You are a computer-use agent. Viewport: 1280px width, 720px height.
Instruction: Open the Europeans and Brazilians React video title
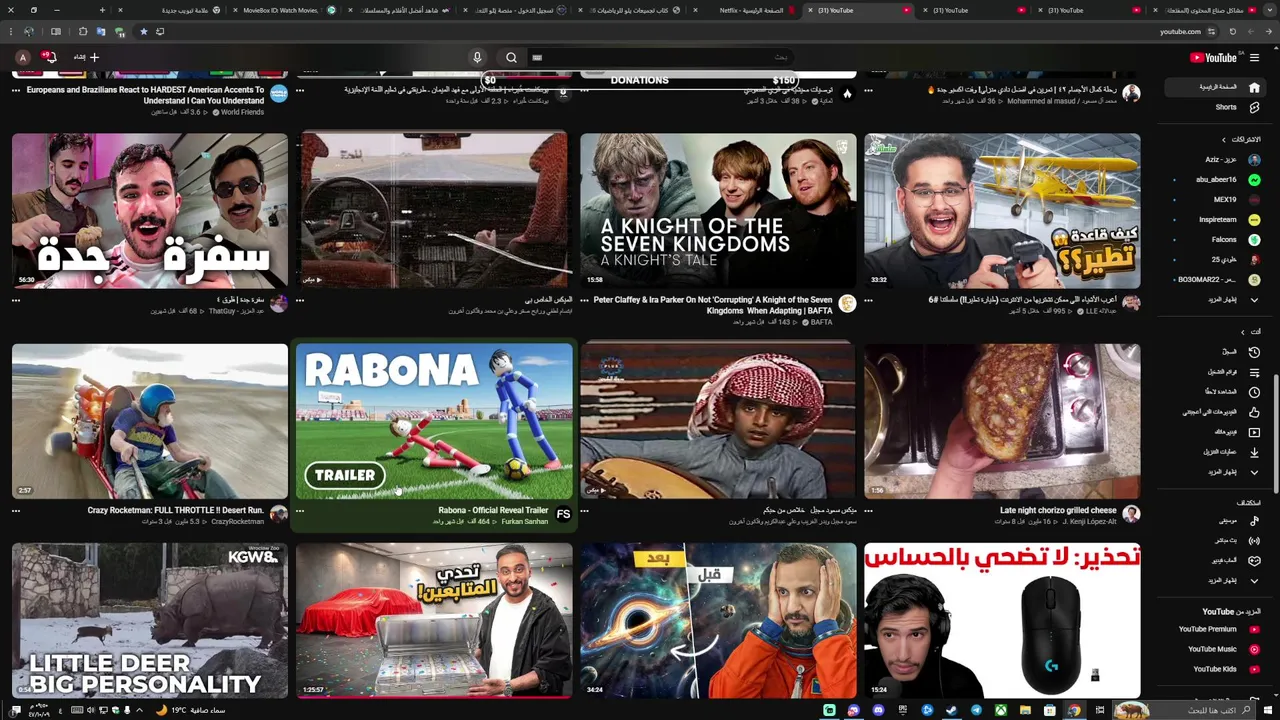[145, 95]
